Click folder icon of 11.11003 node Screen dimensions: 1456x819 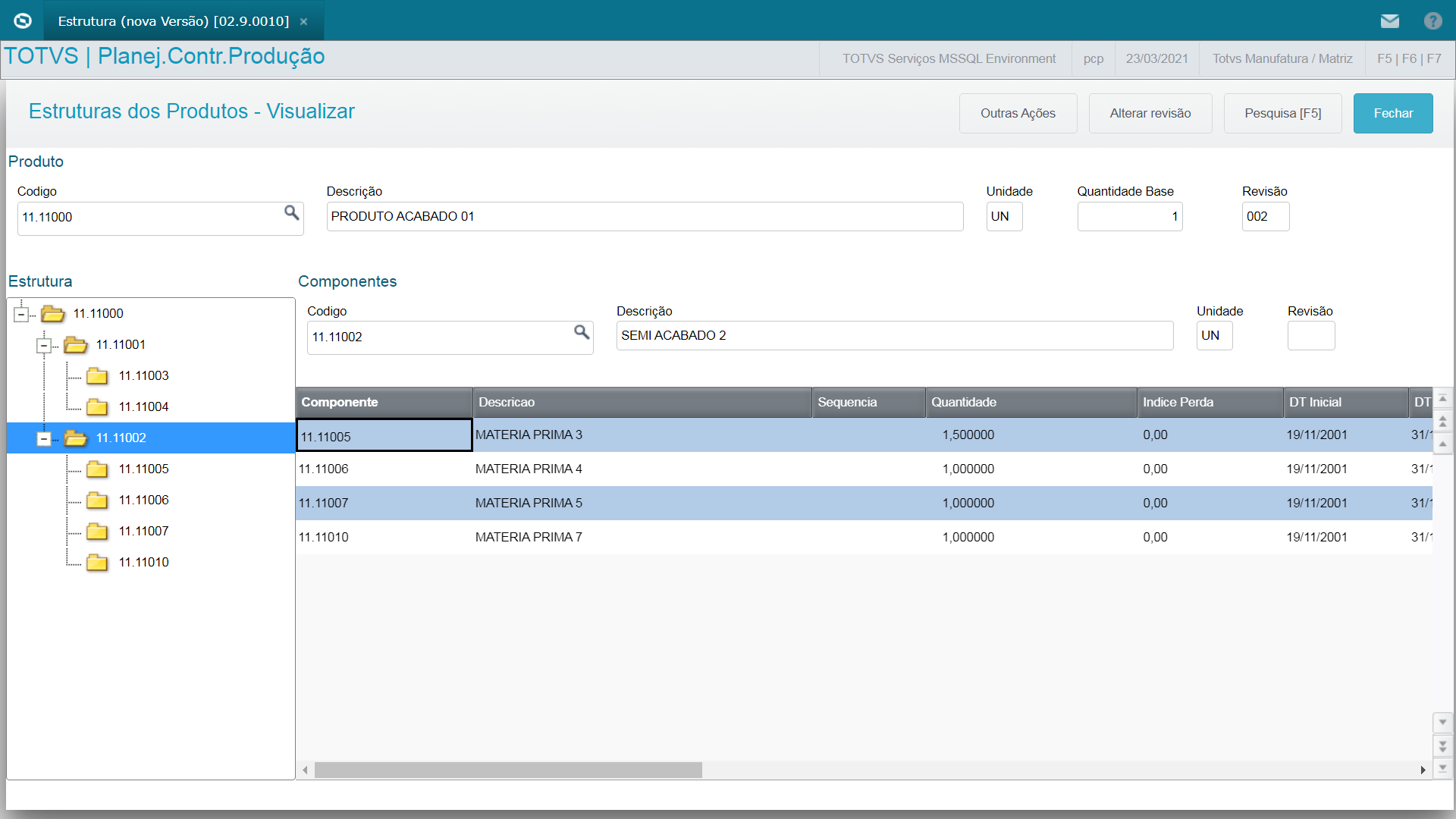click(x=97, y=376)
